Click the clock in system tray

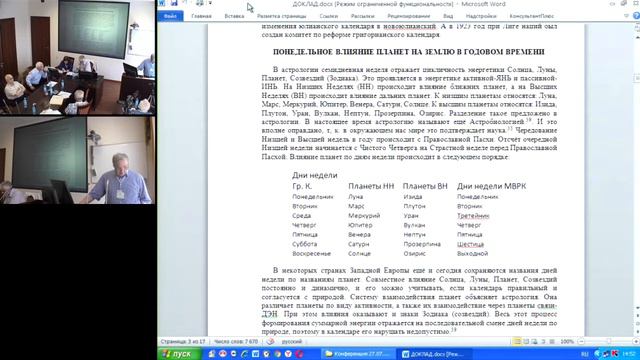tap(629, 354)
